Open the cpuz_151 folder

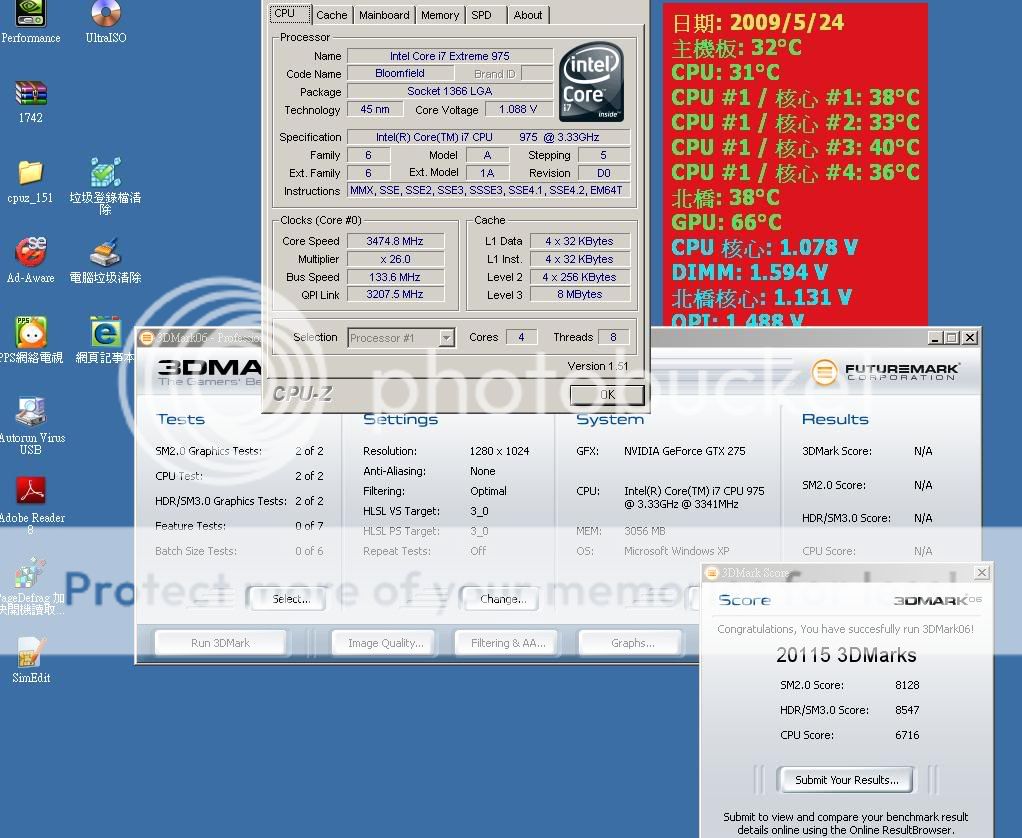pos(31,182)
